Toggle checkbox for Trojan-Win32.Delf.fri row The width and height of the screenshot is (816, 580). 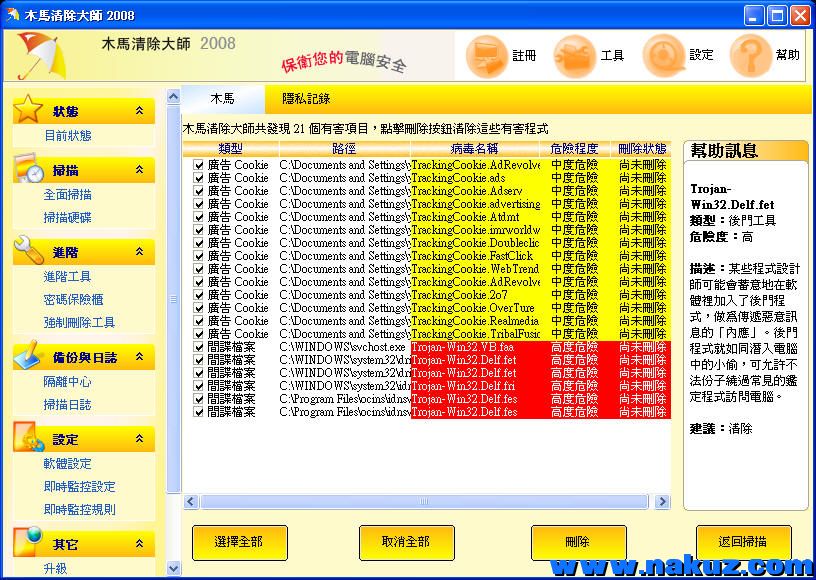coord(199,386)
